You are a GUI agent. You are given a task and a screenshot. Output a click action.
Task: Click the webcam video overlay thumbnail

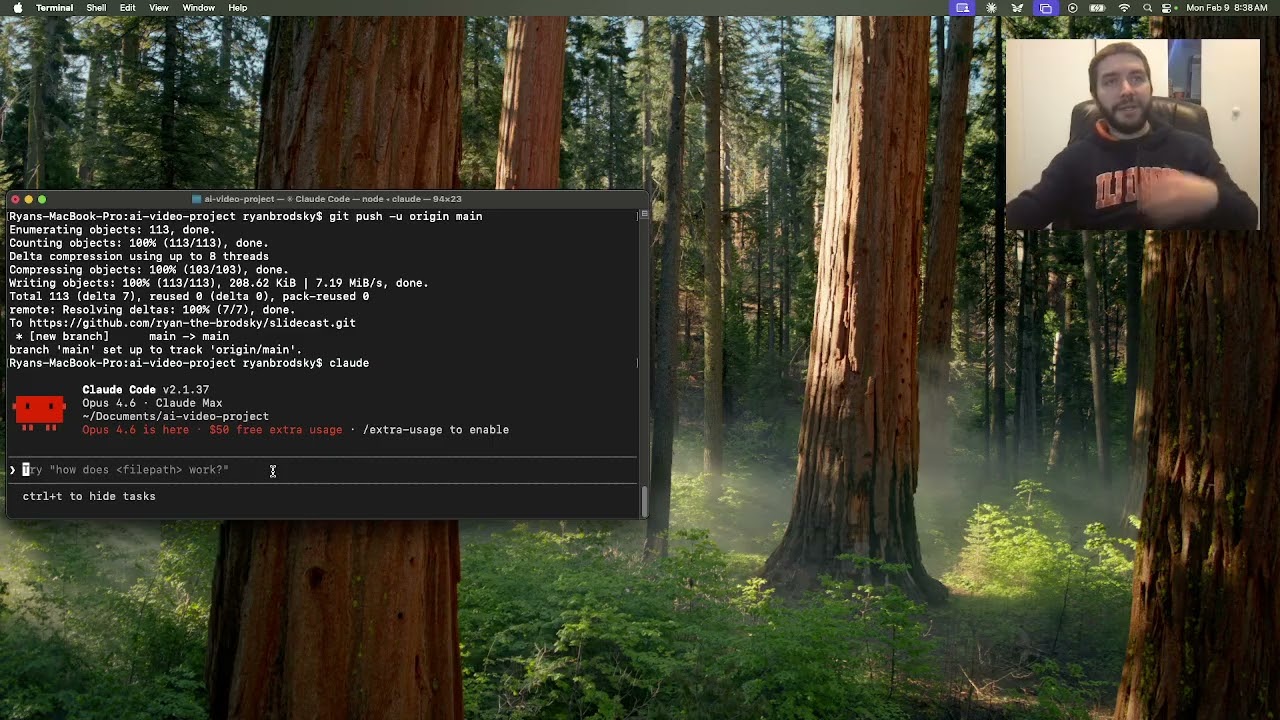point(1133,135)
